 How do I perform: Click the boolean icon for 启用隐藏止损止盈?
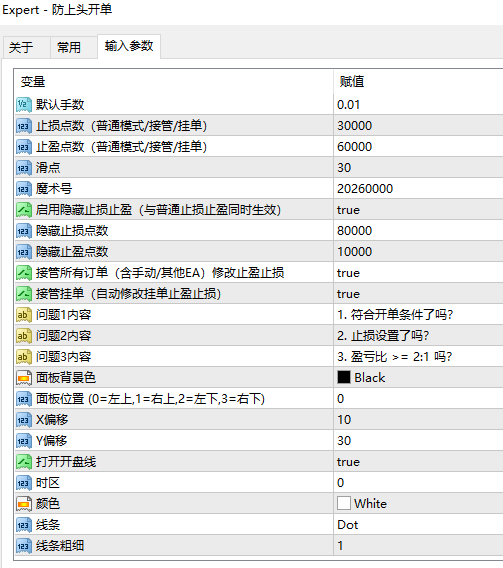[24, 210]
